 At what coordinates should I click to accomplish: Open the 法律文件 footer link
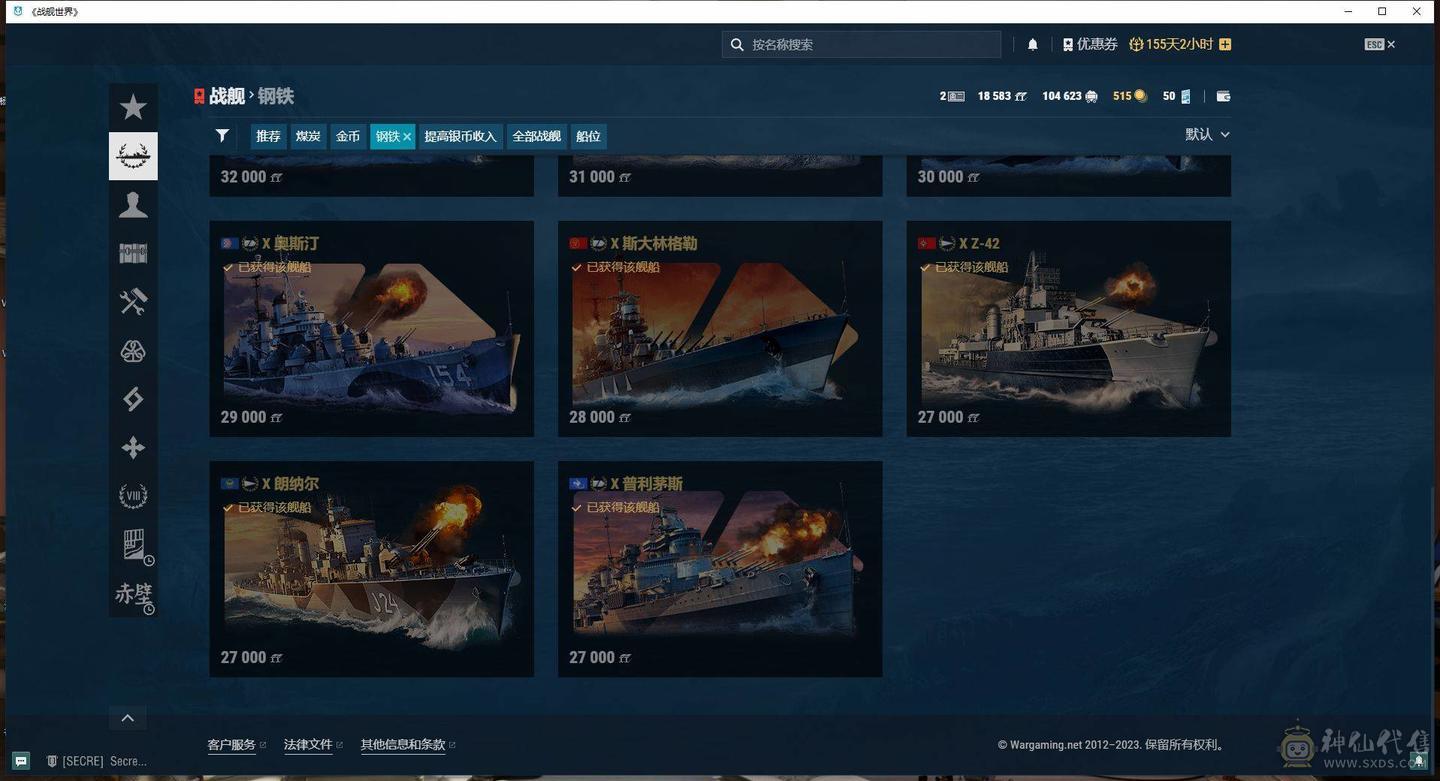tap(308, 745)
